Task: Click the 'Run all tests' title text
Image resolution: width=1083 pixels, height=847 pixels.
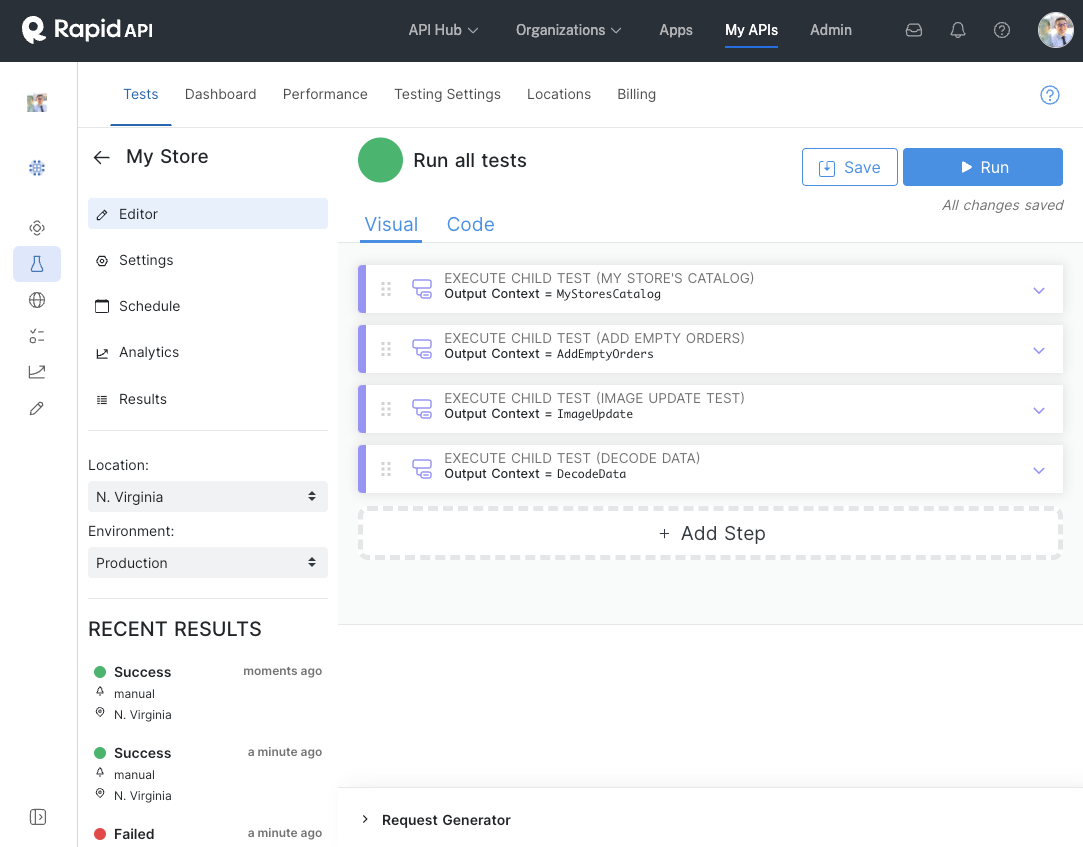Action: 470,160
